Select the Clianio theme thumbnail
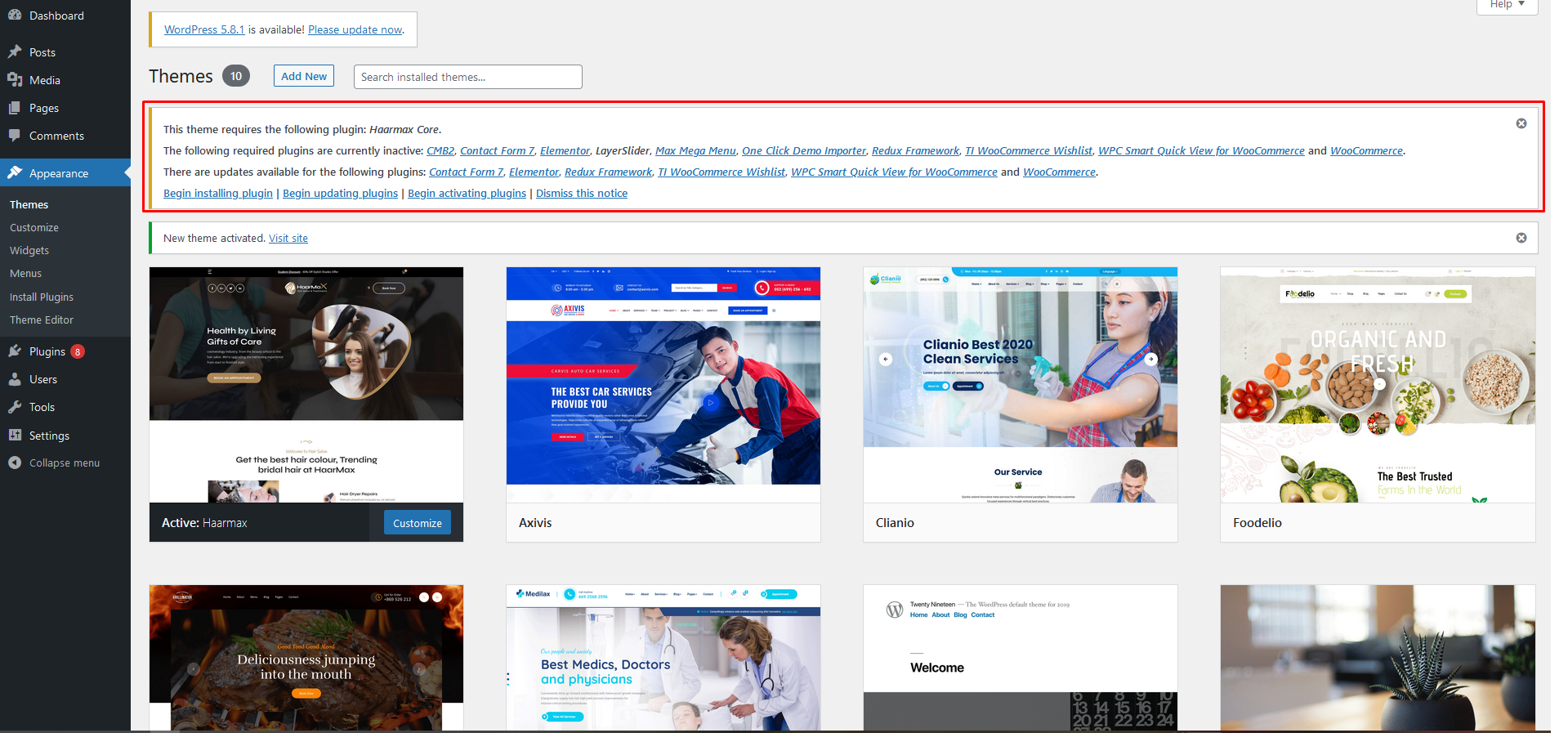Viewport: 1568px width, 733px height. [x=1021, y=384]
